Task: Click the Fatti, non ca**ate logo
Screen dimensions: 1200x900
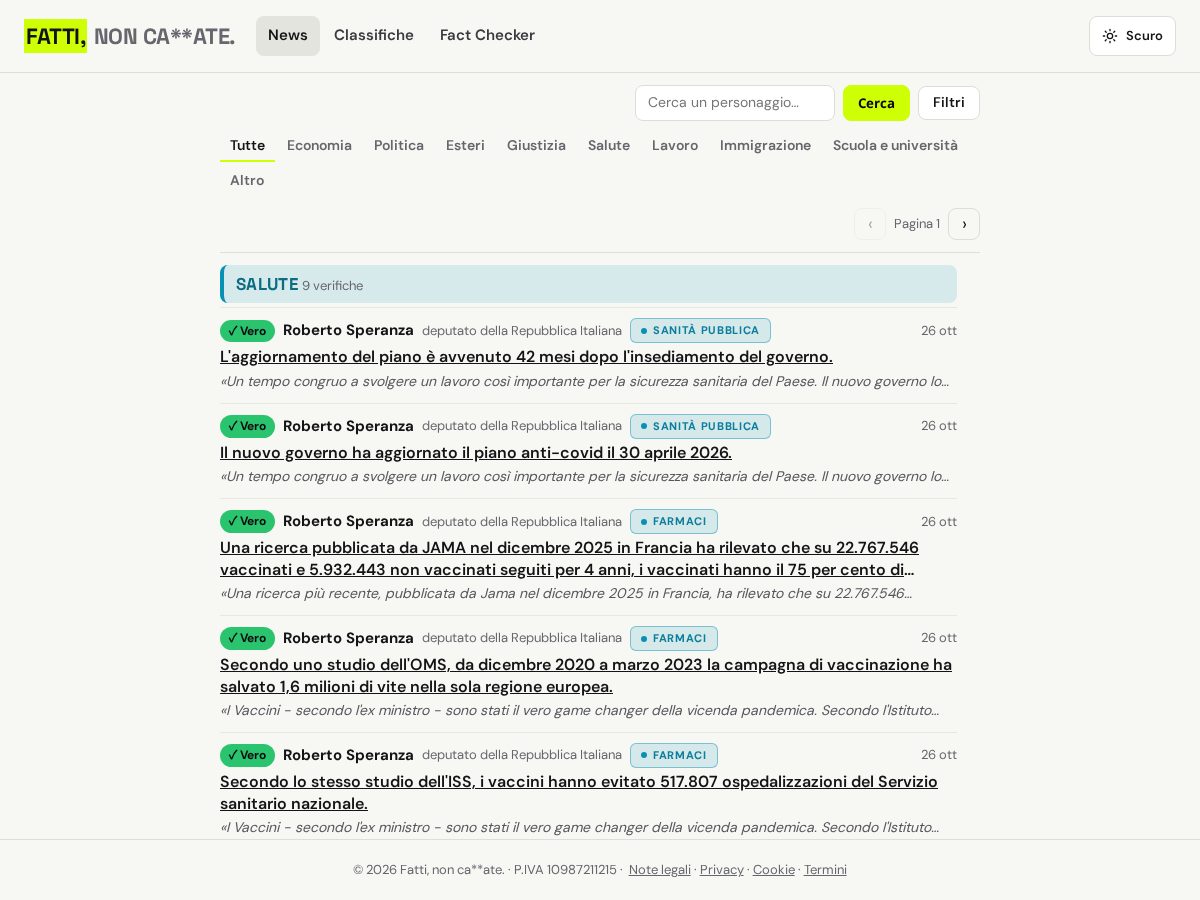Action: click(x=130, y=36)
